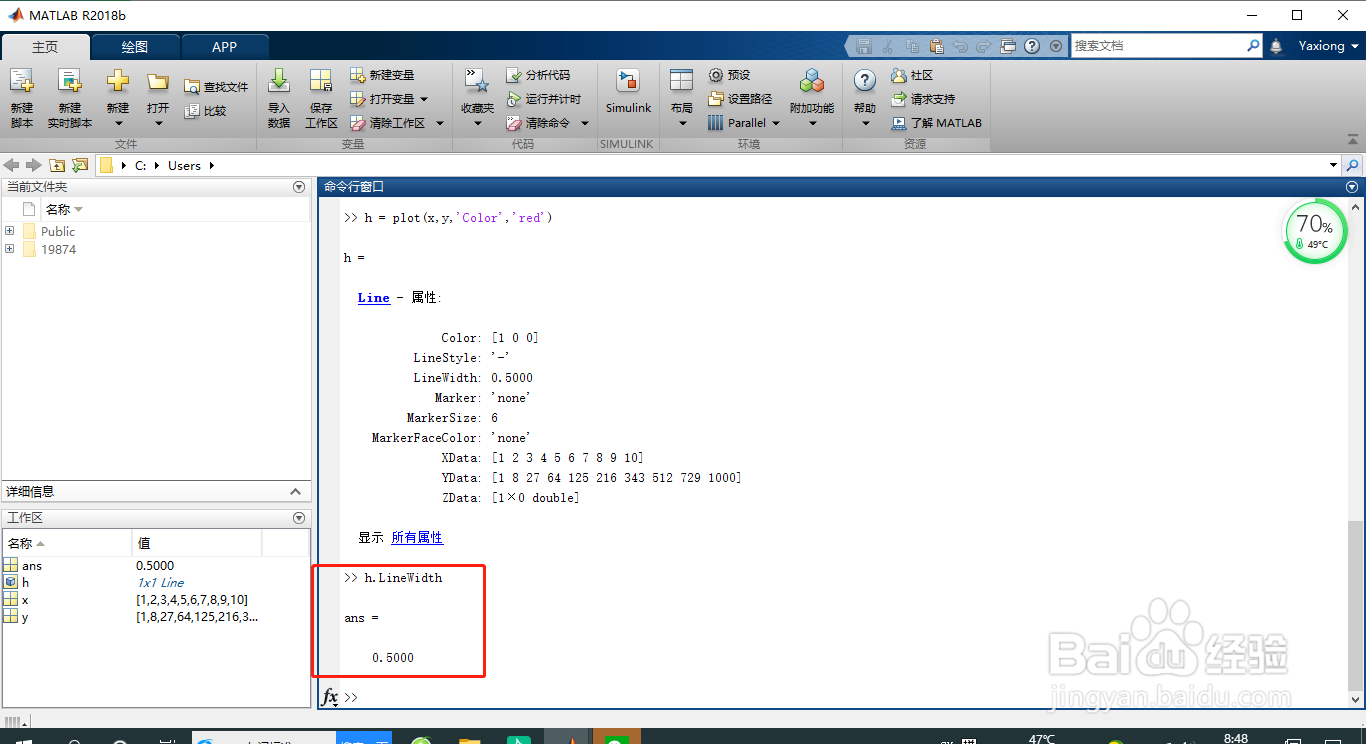Click 设置路径 (Set Path)
The height and width of the screenshot is (744, 1366).
pos(740,99)
